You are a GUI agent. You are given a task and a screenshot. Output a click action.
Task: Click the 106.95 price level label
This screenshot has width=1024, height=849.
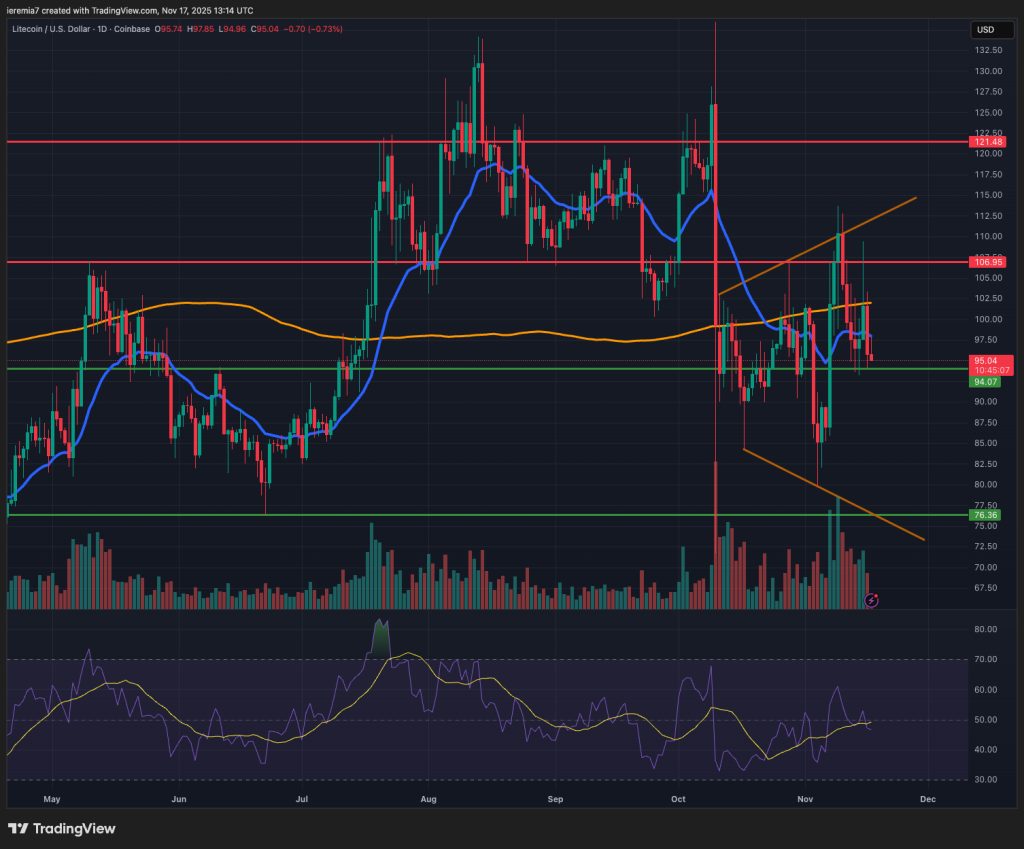click(x=986, y=262)
